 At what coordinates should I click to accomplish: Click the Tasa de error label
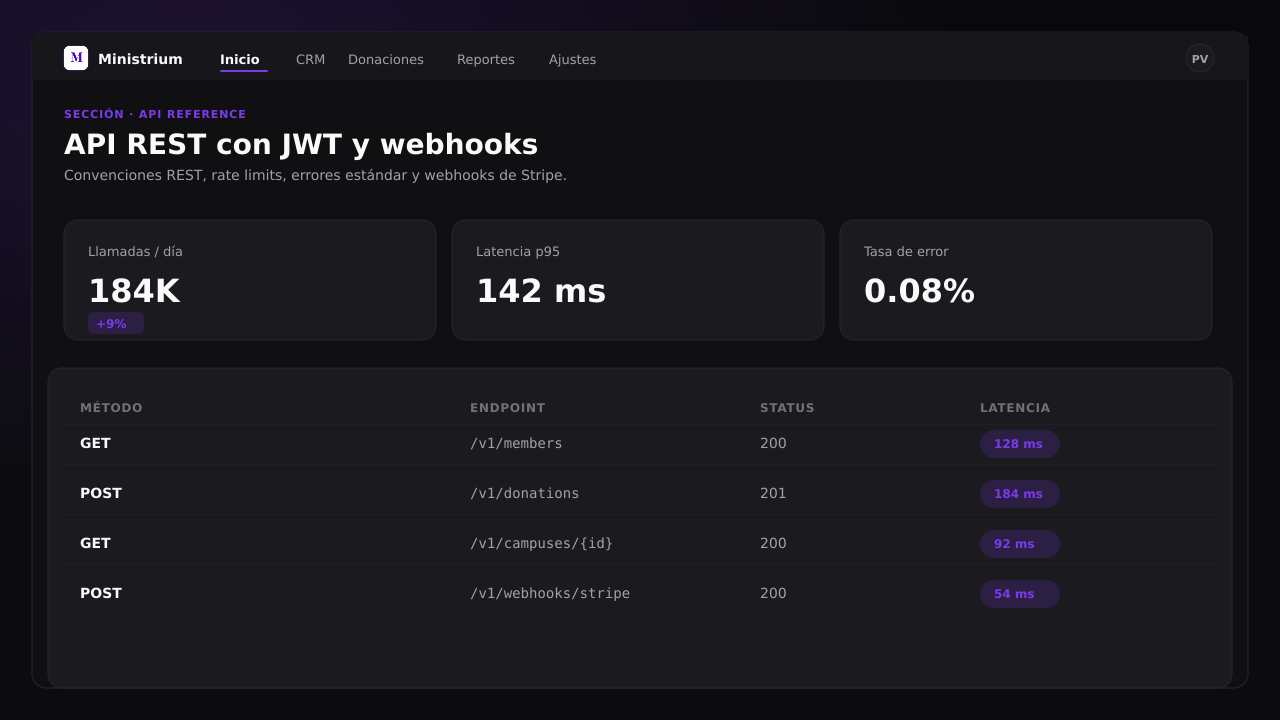(906, 252)
